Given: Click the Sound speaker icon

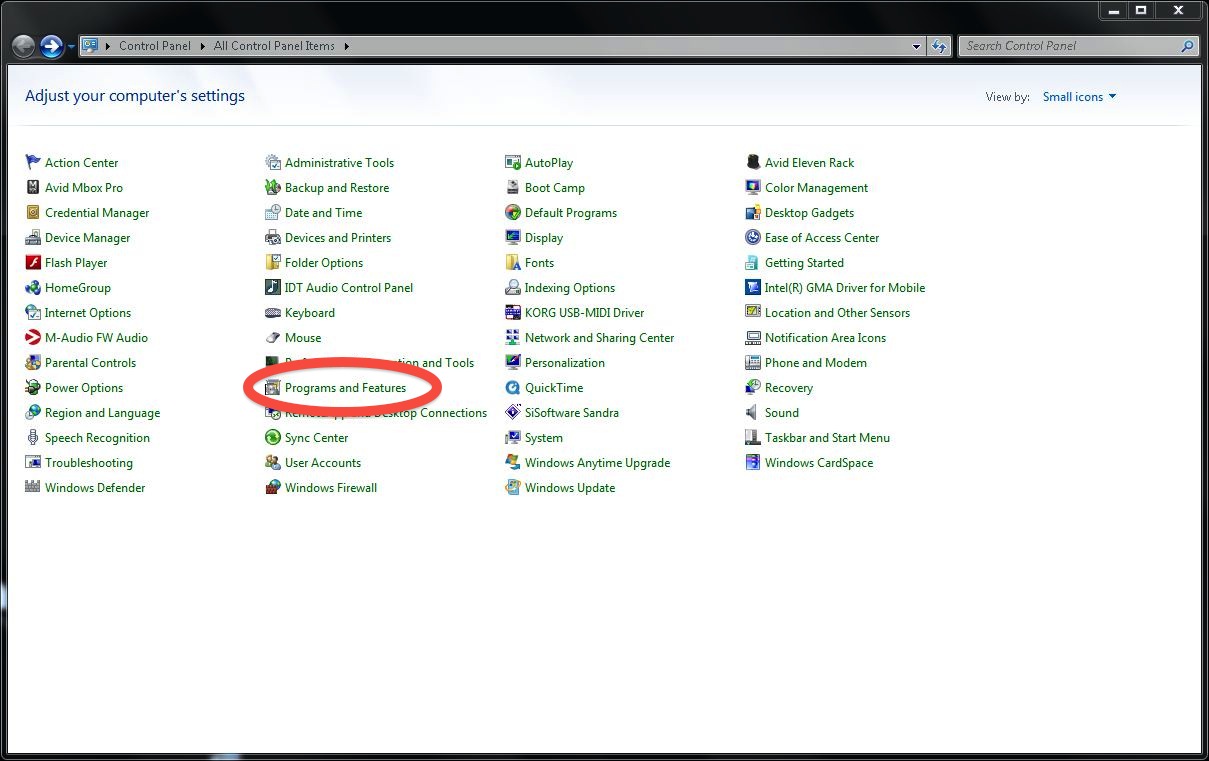Looking at the screenshot, I should click(753, 413).
